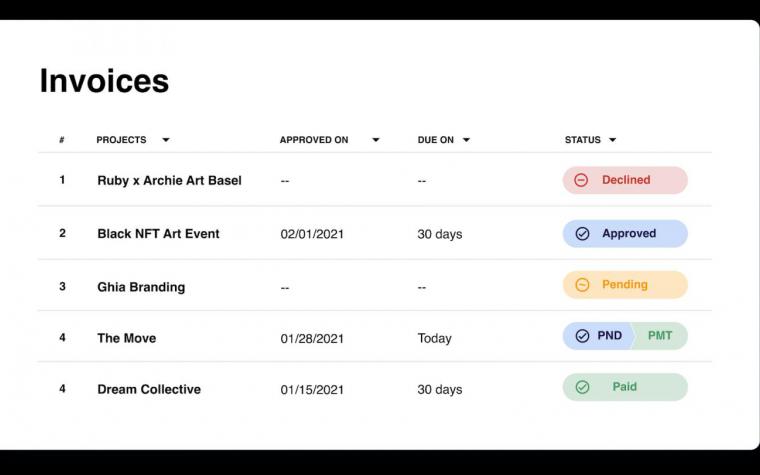Open Ruby x Archie Art Basel project
760x475 pixels.
pos(169,180)
